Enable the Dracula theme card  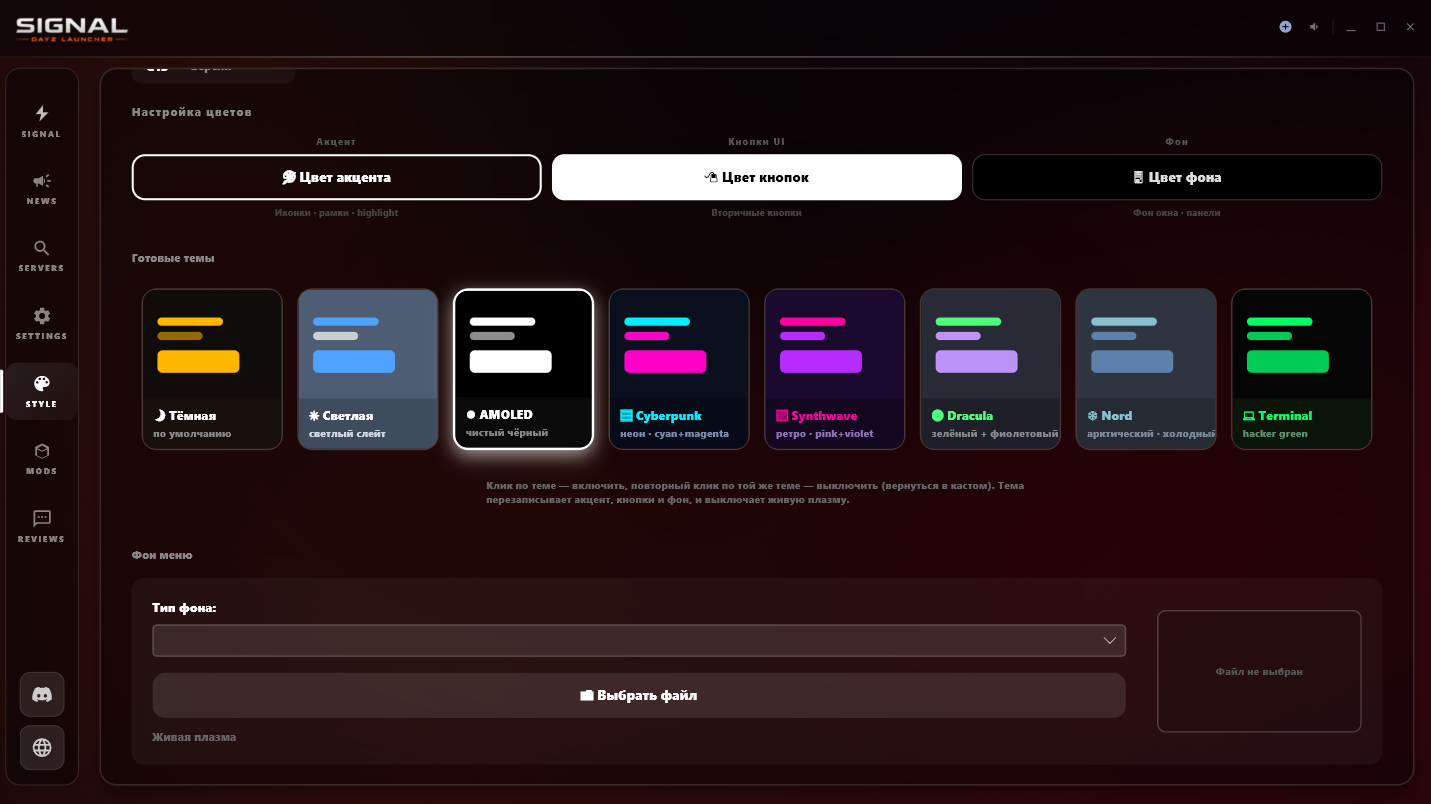[x=990, y=369]
